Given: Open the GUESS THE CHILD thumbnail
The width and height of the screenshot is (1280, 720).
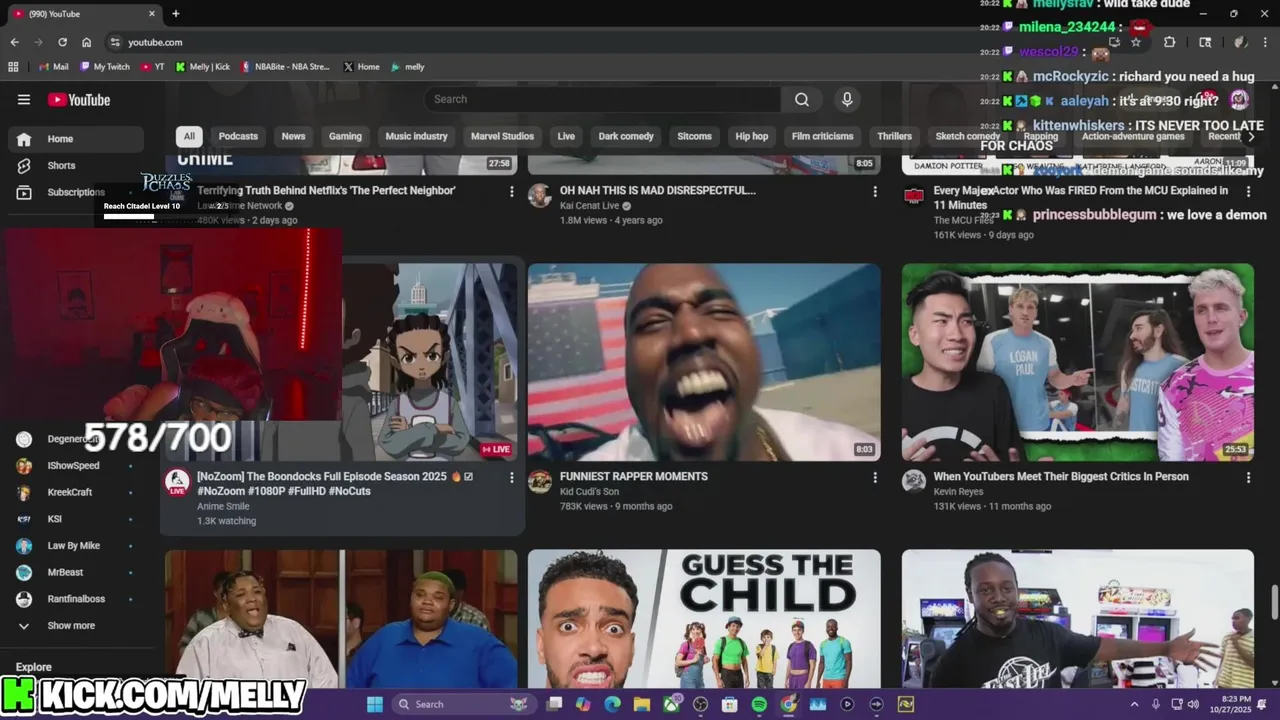Looking at the screenshot, I should [704, 619].
